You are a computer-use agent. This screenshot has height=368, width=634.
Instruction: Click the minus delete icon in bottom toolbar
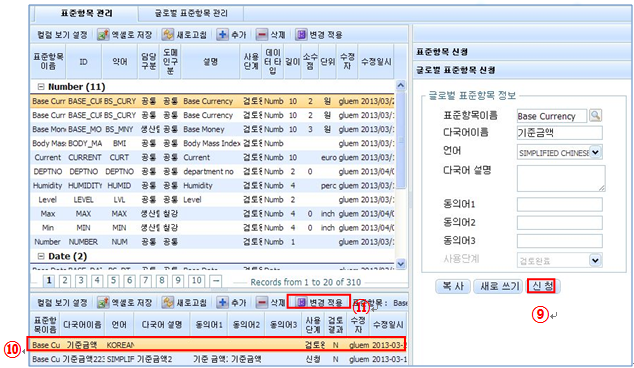[262, 302]
